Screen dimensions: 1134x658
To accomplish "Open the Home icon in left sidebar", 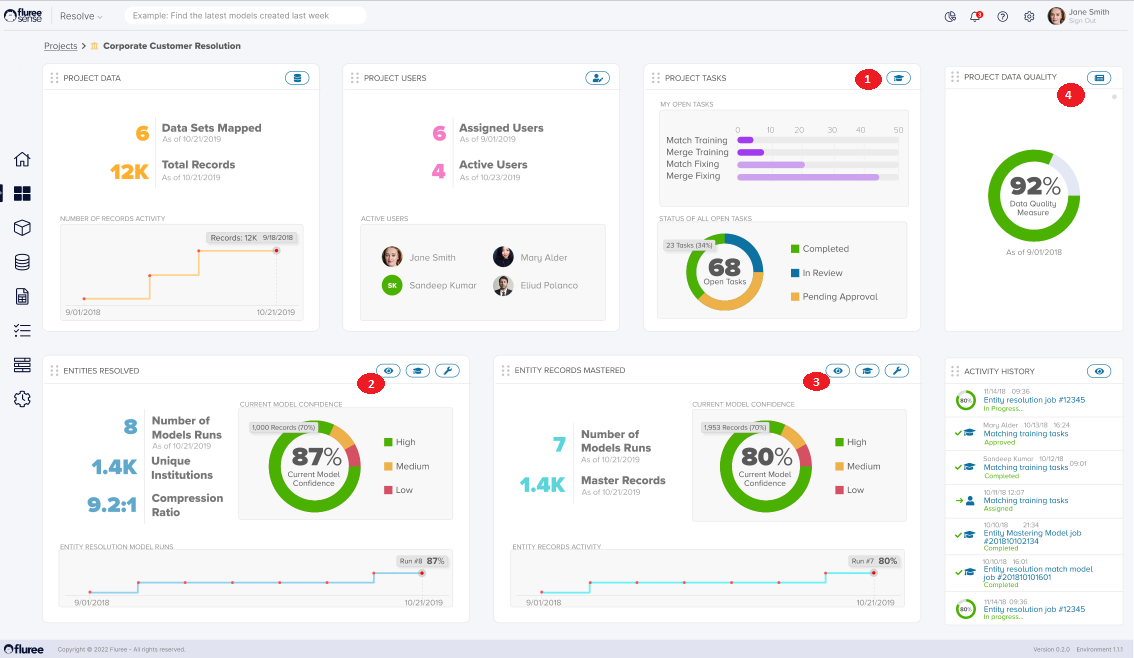I will tap(22, 159).
